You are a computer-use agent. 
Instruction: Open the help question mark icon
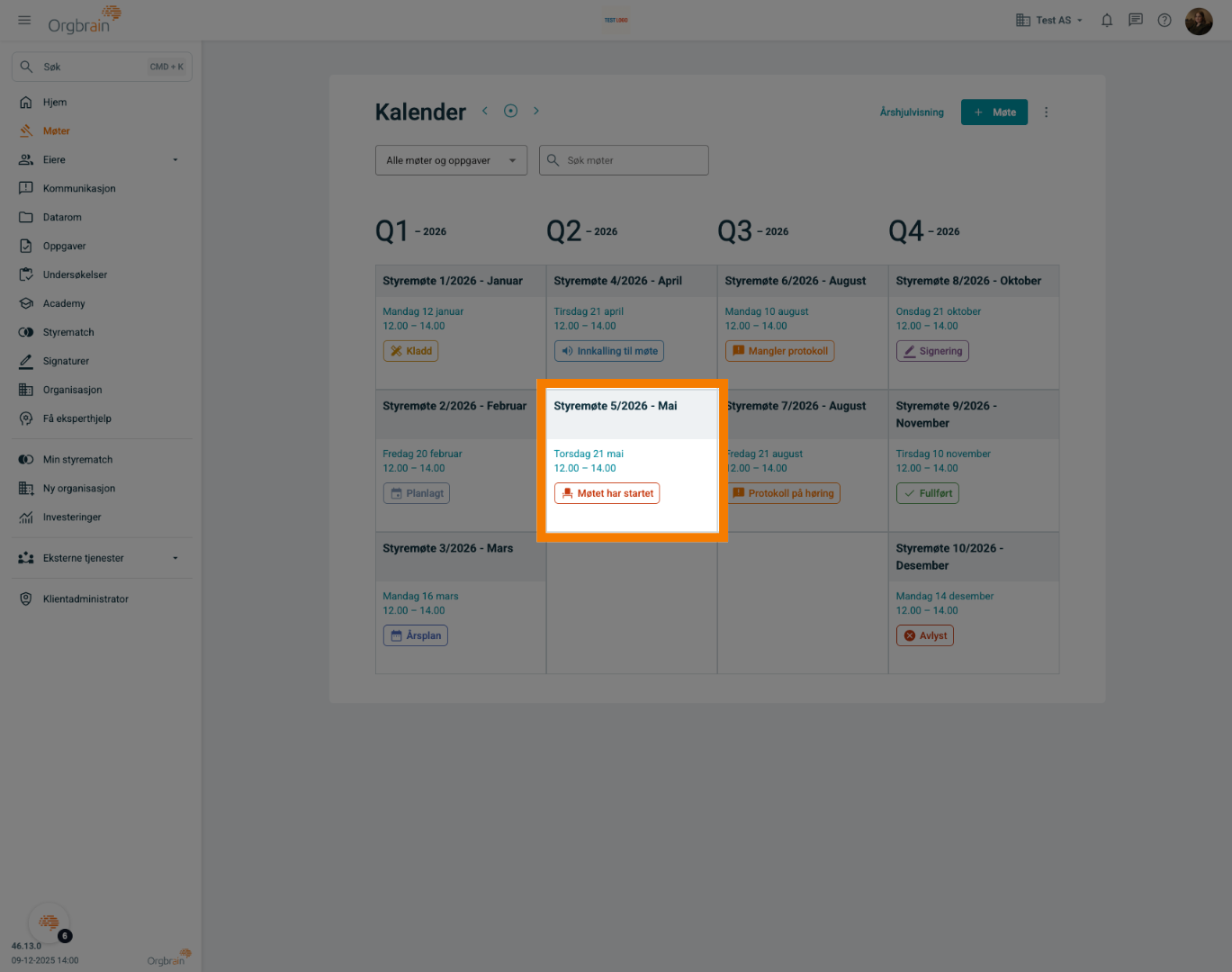click(x=1165, y=20)
